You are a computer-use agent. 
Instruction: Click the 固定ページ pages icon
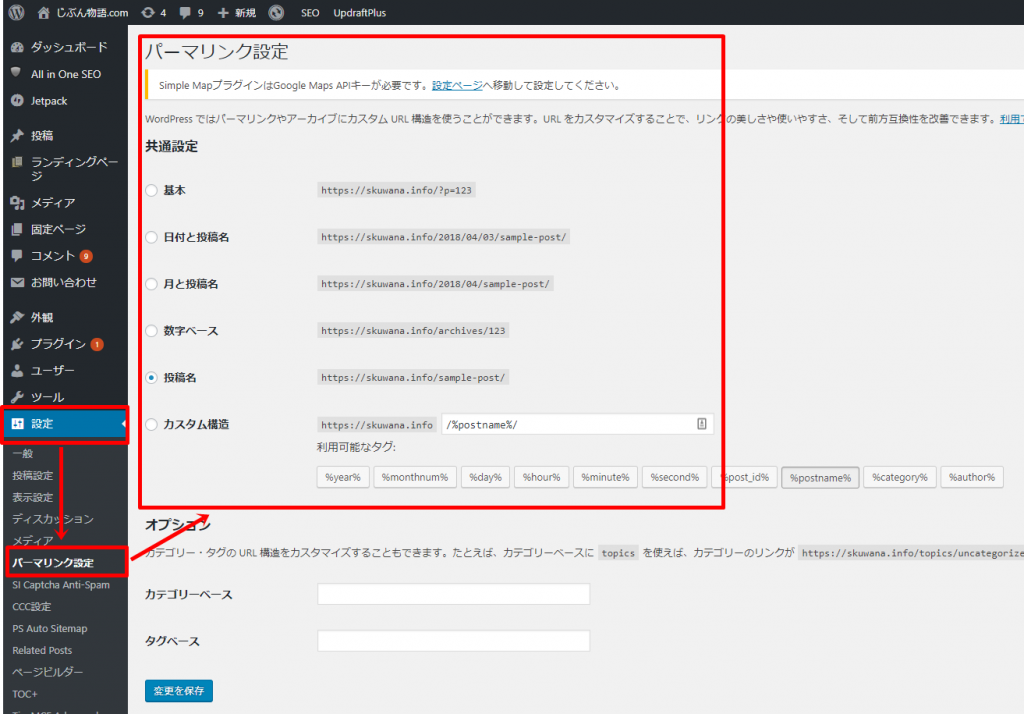[x=18, y=229]
